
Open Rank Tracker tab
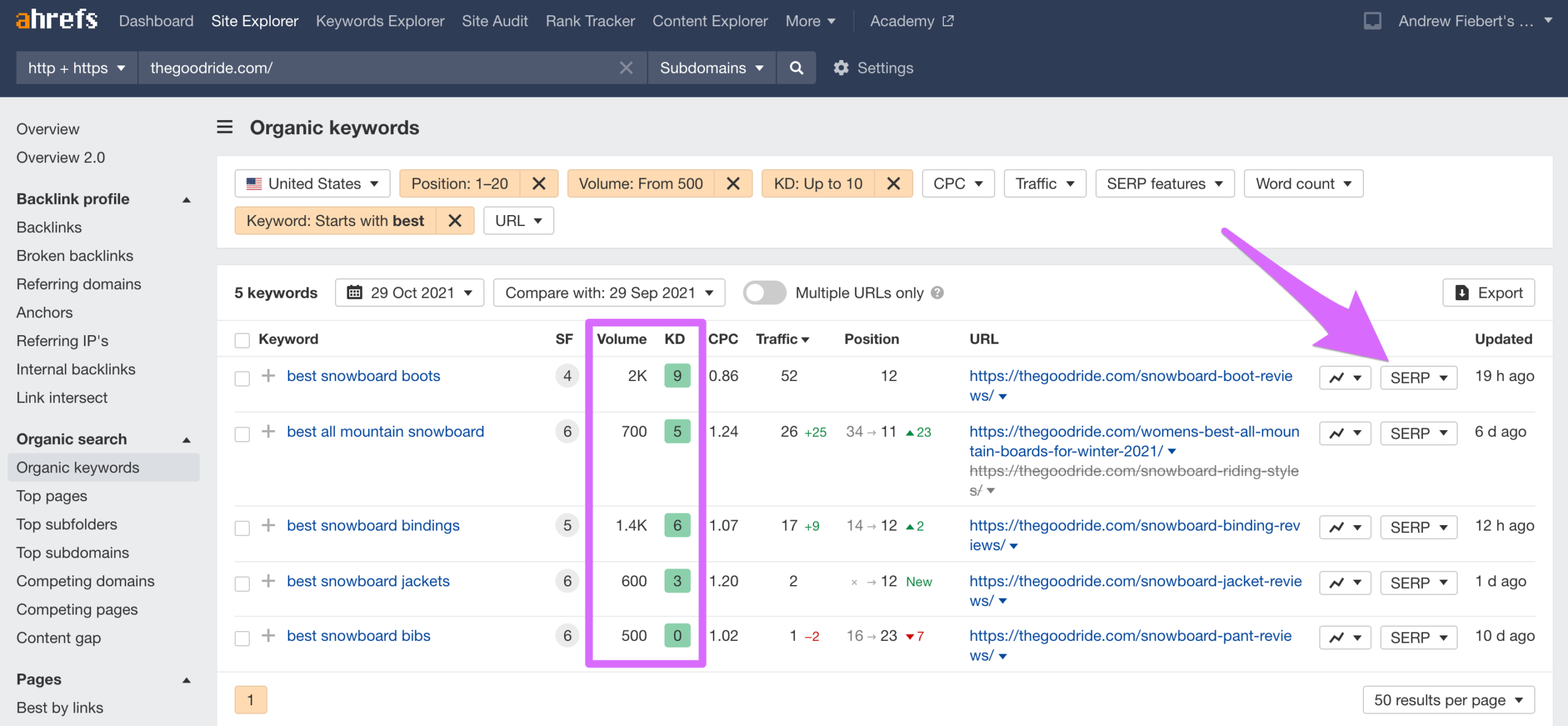[x=590, y=21]
